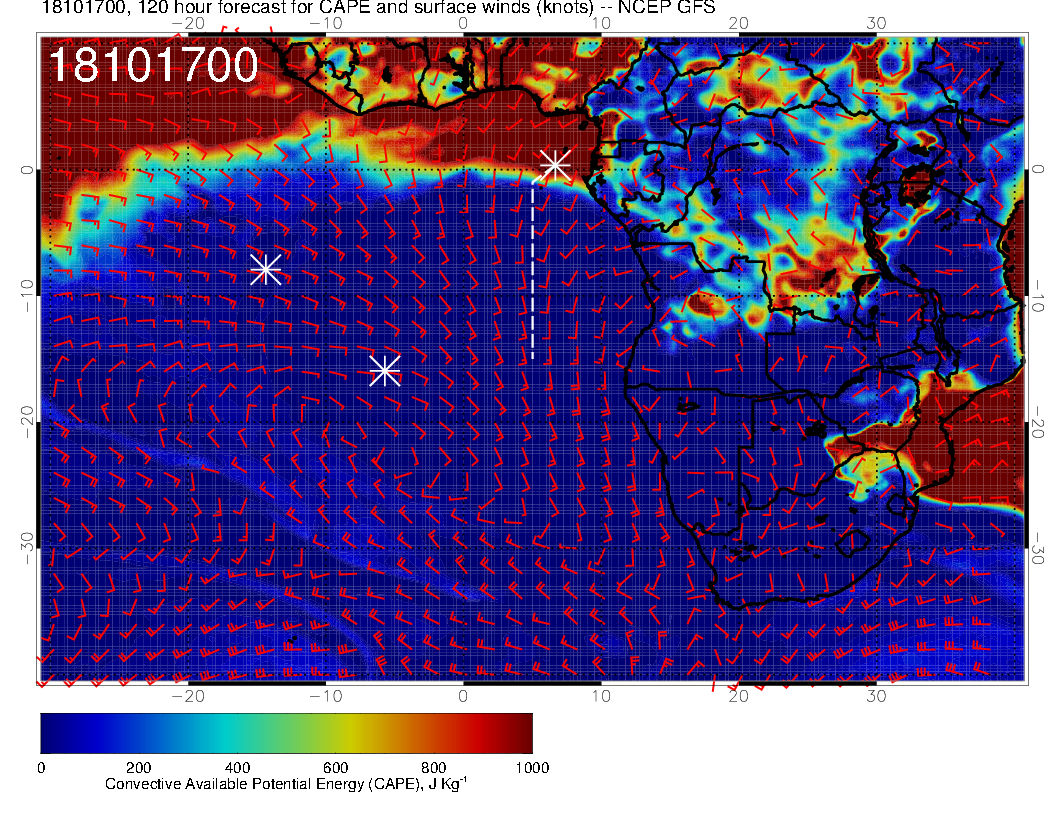Select the white asterisk marker near 6W 16S
This screenshot has height=816, width=1056.
click(x=385, y=370)
